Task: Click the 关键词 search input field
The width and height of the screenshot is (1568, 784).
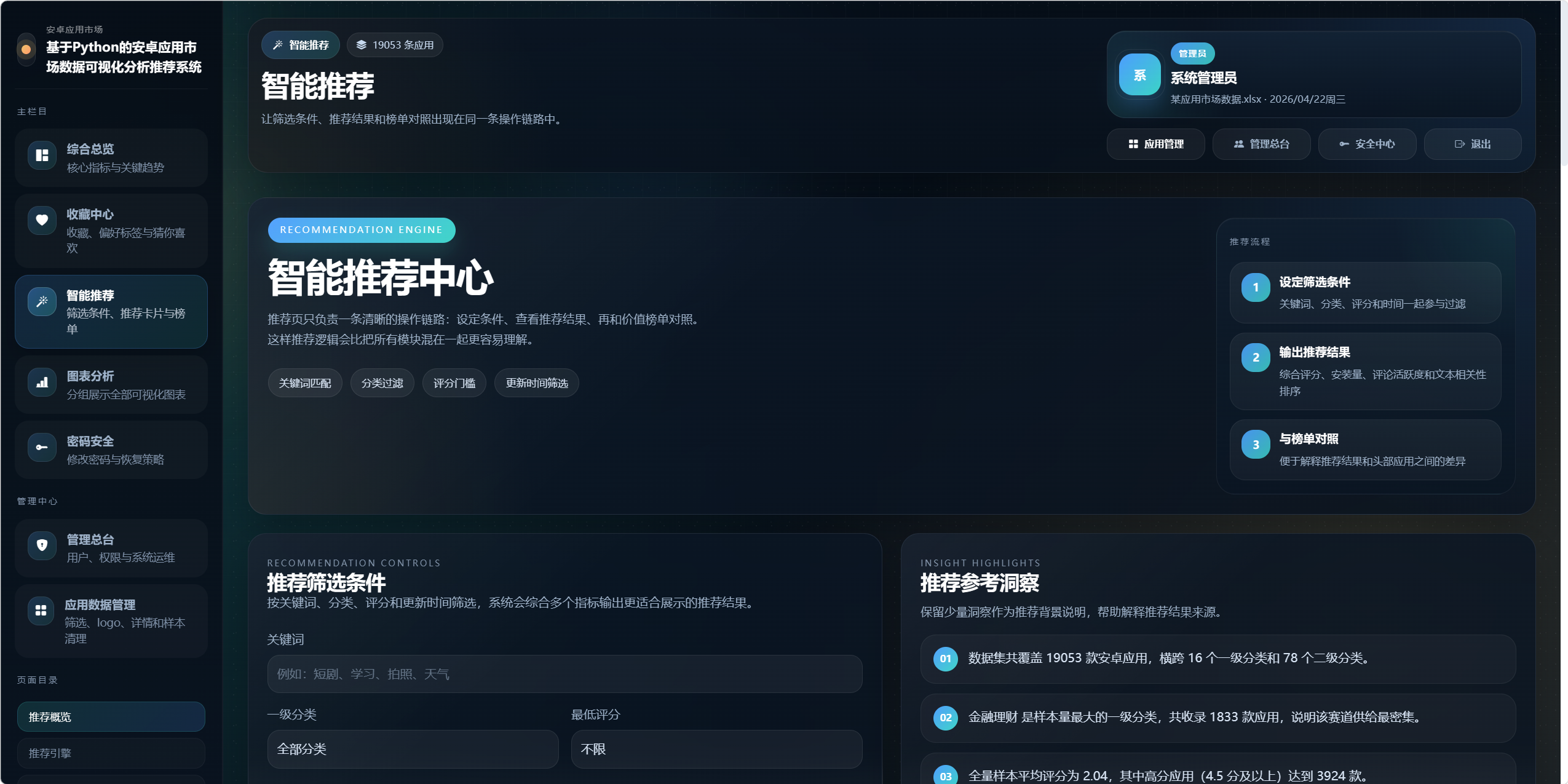Action: coord(564,674)
